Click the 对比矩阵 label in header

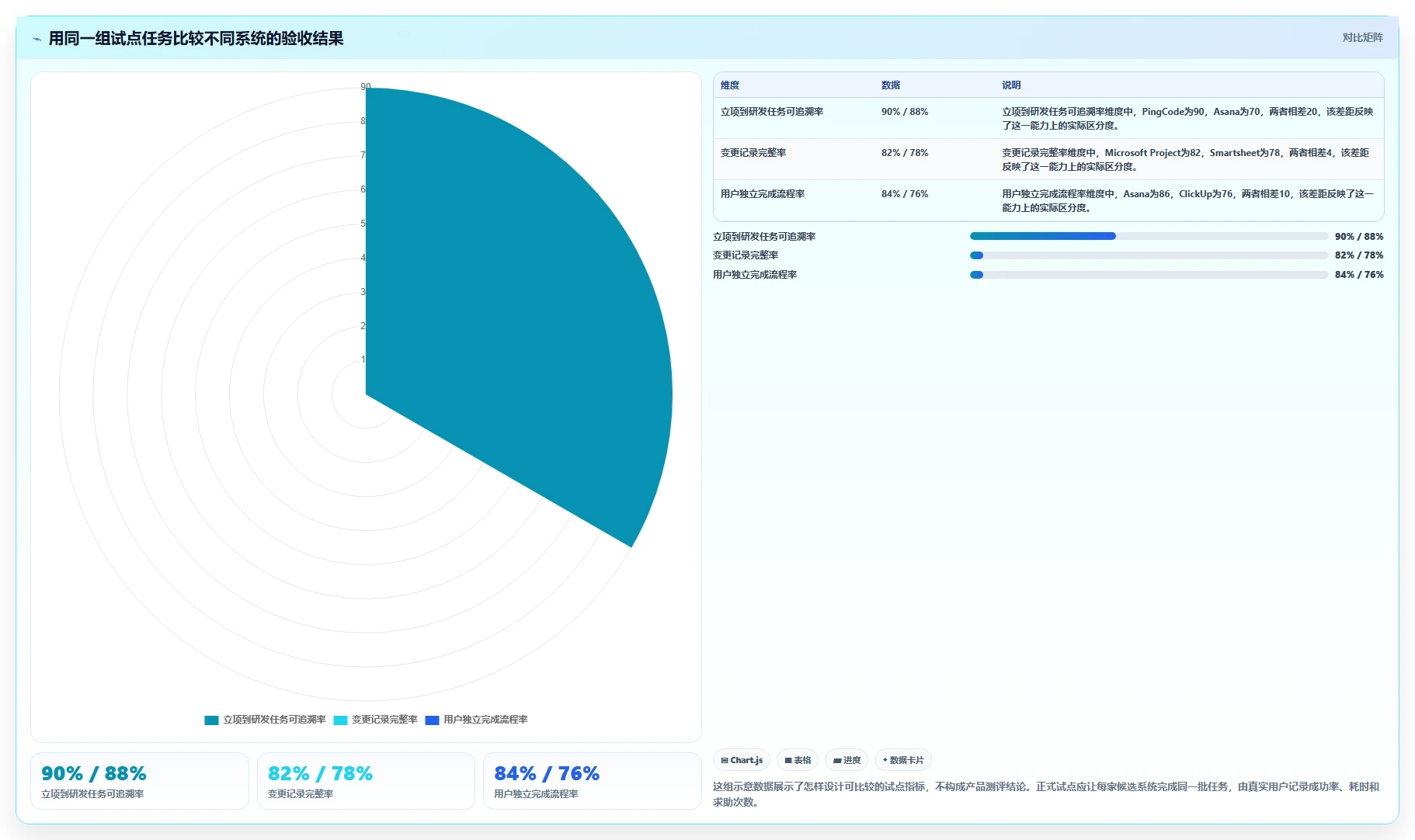(x=1362, y=37)
